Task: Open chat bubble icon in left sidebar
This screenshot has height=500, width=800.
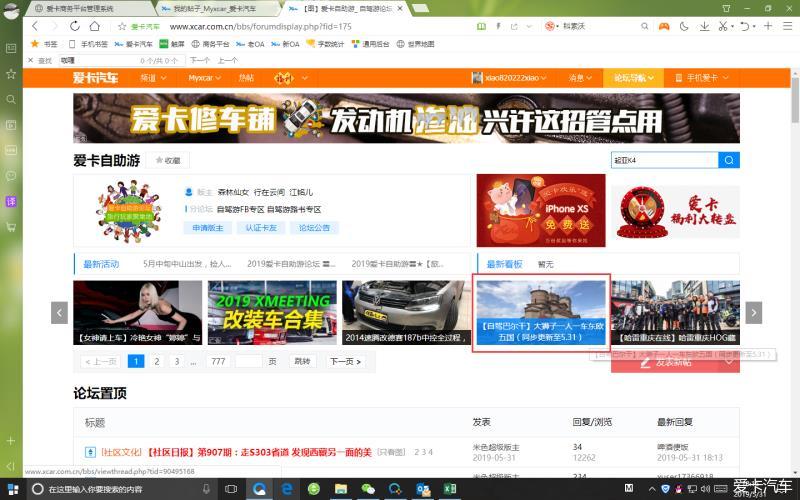Action: (11, 176)
